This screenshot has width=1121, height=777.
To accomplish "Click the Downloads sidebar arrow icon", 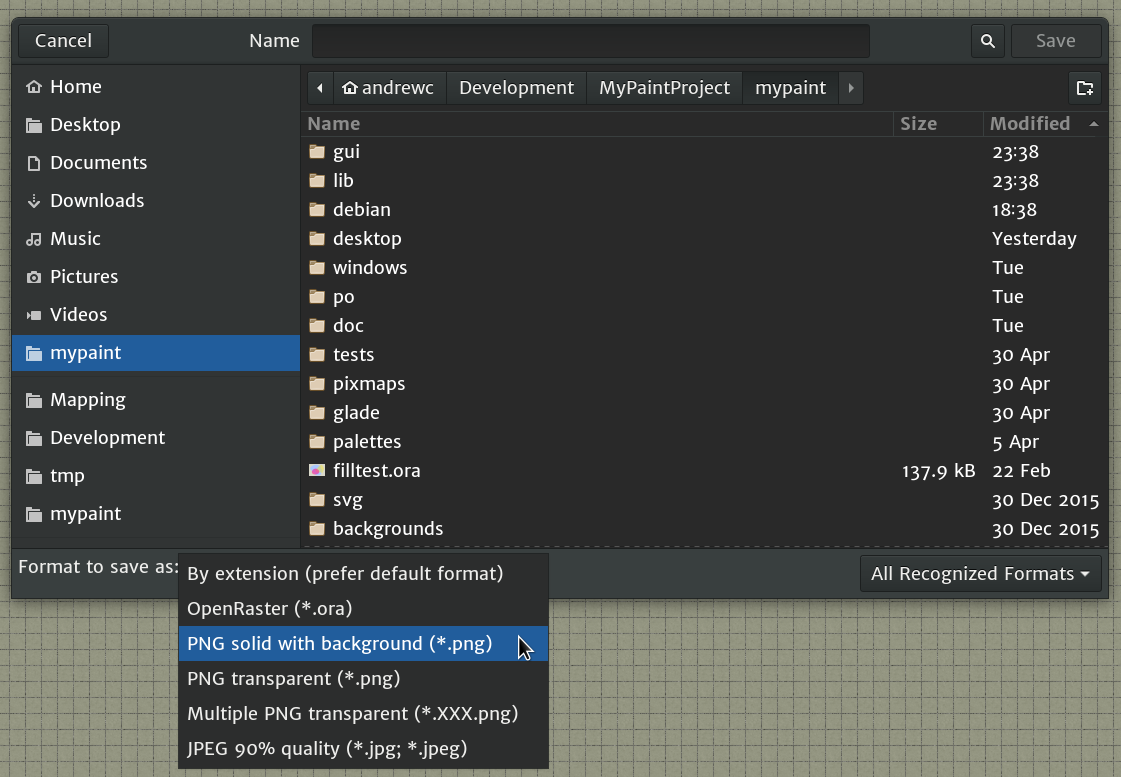I will tap(34, 201).
